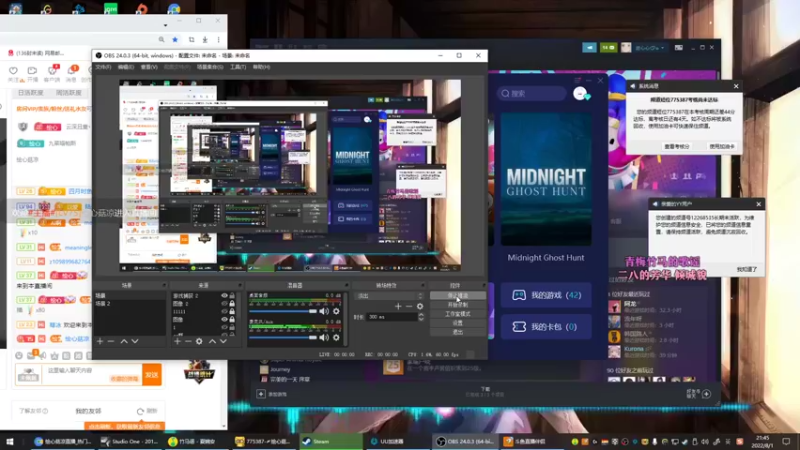Image resolution: width=800 pixels, height=450 pixels.
Task: Click the download icon in browser toolbar
Action: (x=205, y=39)
